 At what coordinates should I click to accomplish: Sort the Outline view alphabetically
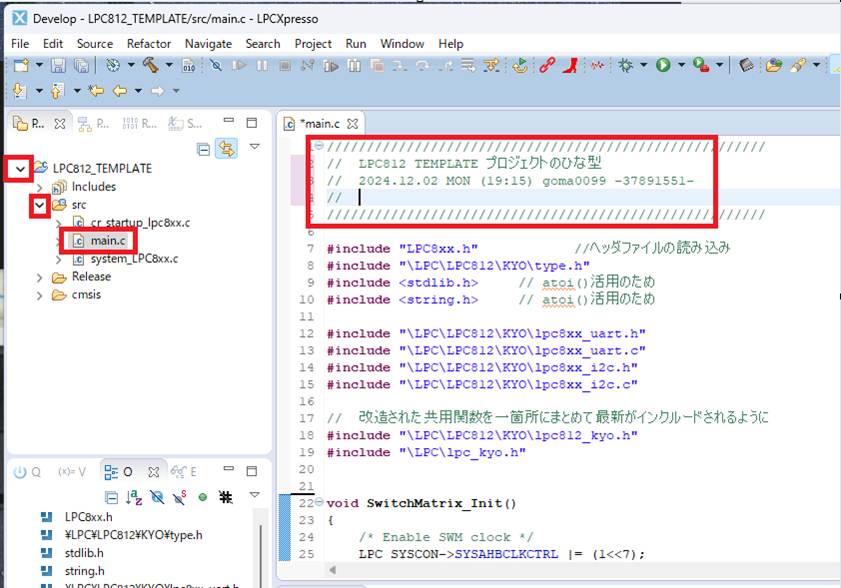pyautogui.click(x=135, y=496)
